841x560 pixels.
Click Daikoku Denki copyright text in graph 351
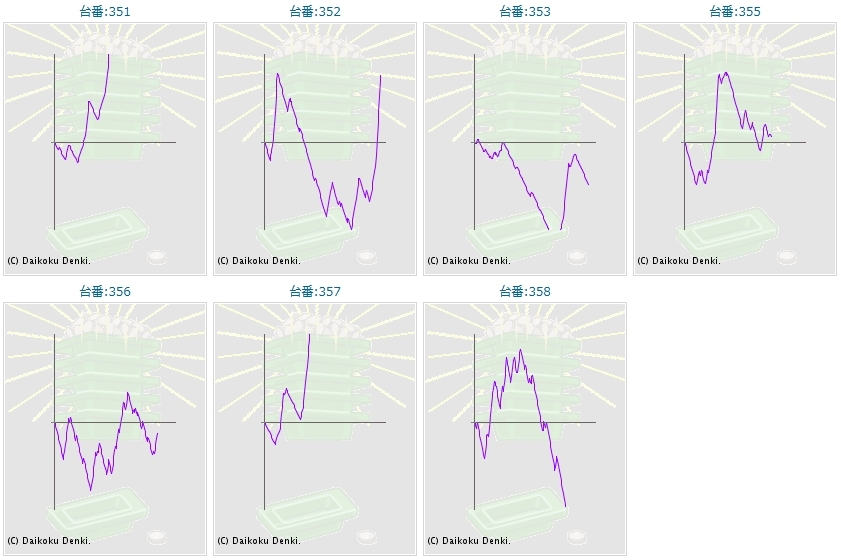click(x=49, y=261)
